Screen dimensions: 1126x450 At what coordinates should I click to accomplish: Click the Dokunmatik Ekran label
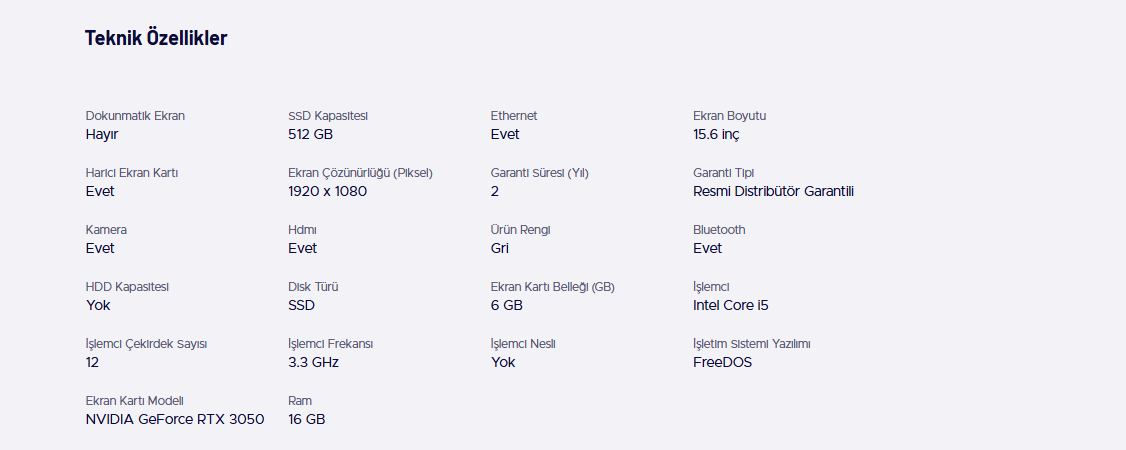[x=135, y=116]
